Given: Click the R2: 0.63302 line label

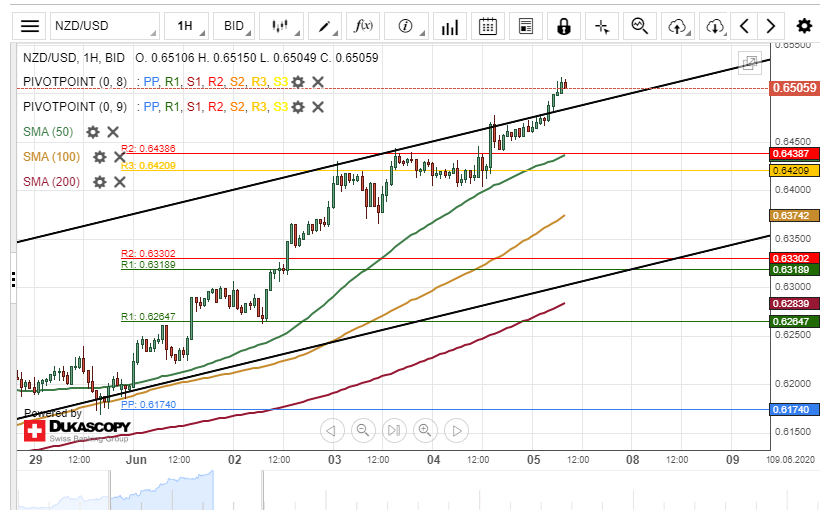Looking at the screenshot, I should pyautogui.click(x=148, y=254).
